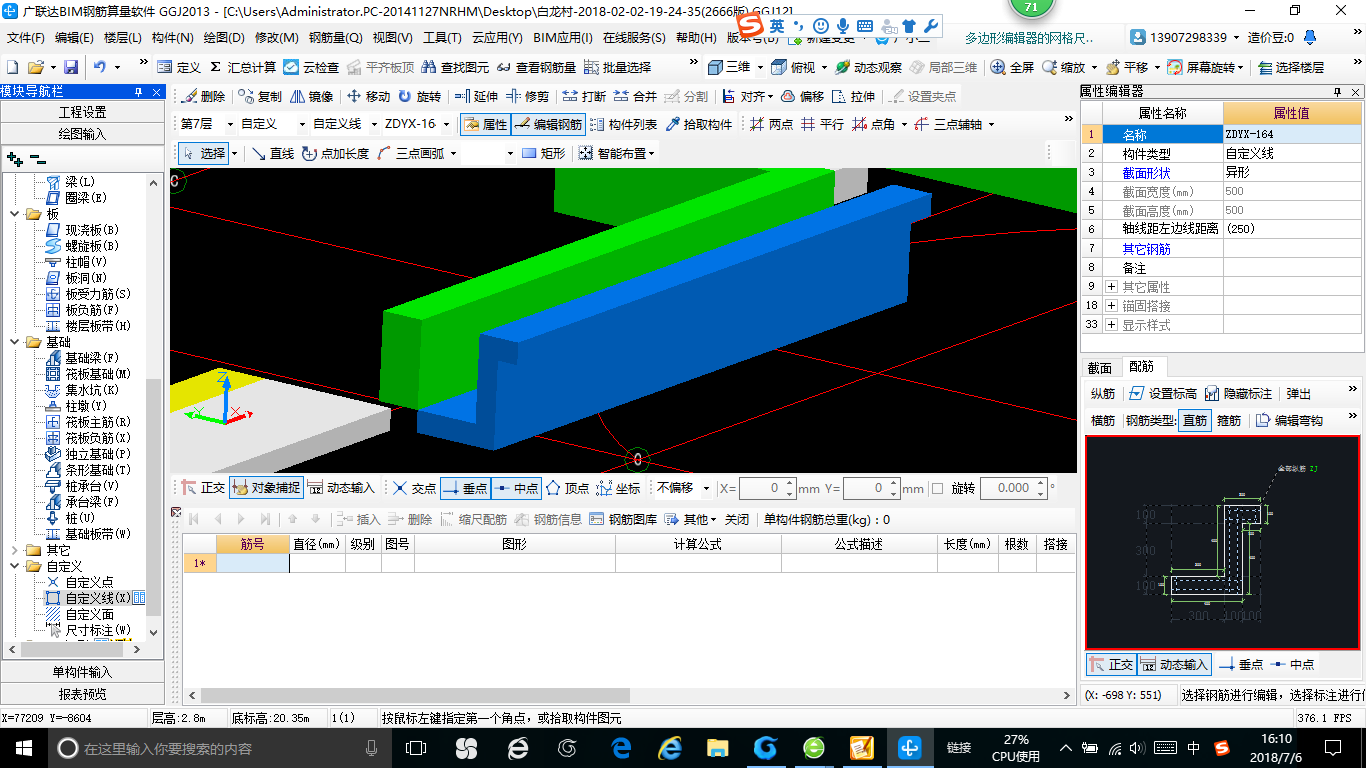The image size is (1366, 768).
Task: Switch to the 截面 section tab
Action: click(1100, 368)
